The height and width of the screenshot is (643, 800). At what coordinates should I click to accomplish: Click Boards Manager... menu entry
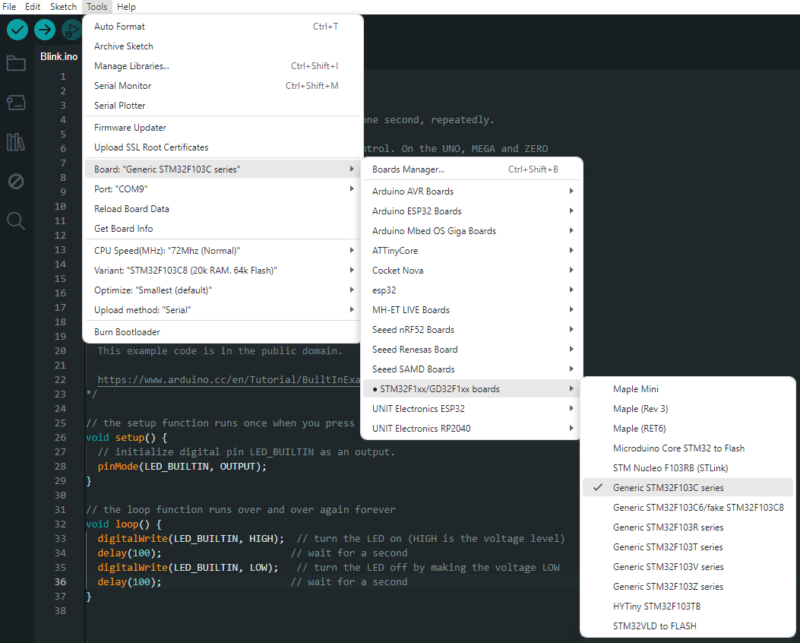point(408,169)
